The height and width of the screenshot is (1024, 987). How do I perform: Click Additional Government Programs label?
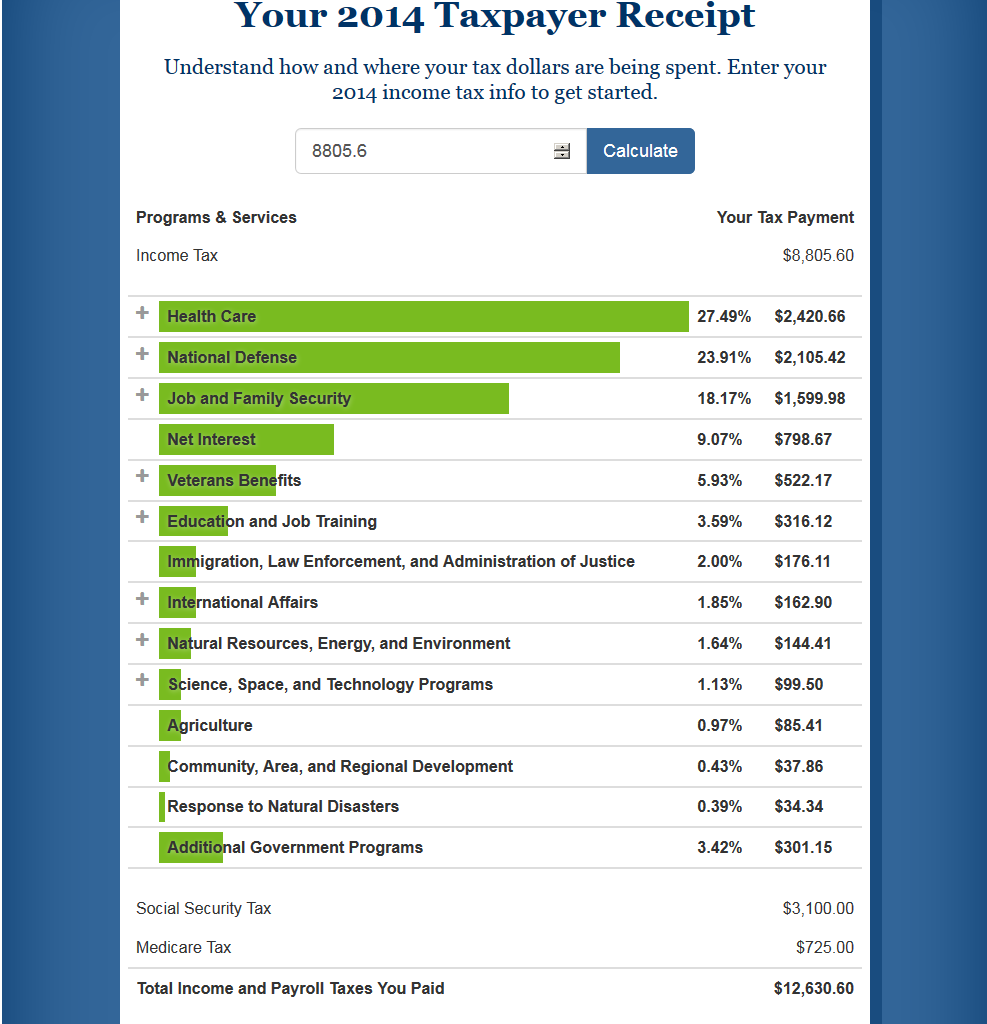(x=295, y=847)
